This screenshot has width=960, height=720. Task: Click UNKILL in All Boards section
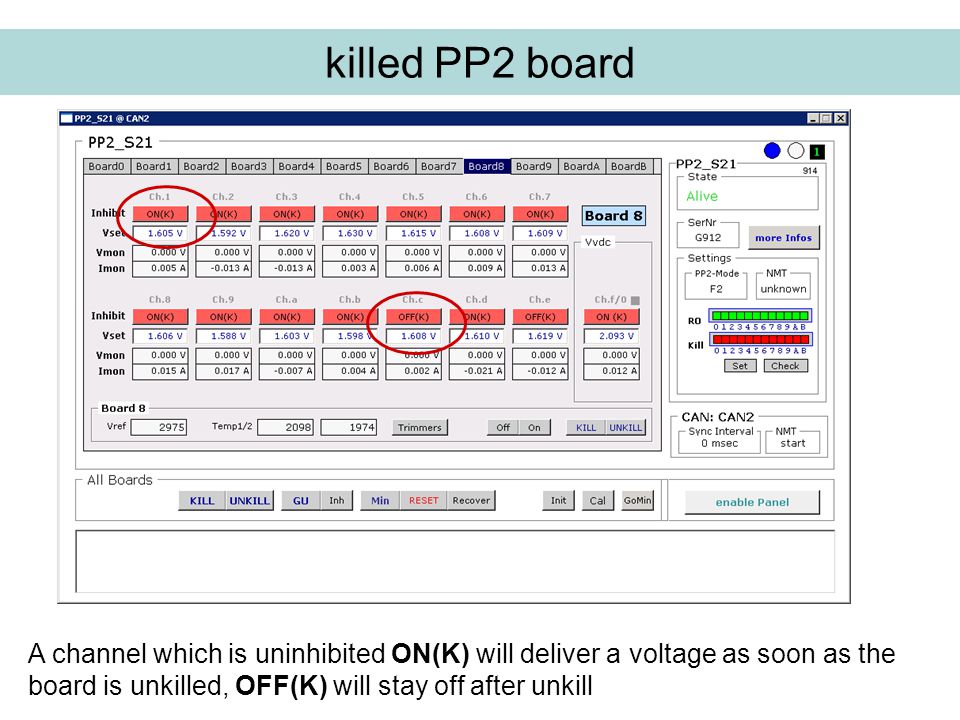(x=249, y=501)
